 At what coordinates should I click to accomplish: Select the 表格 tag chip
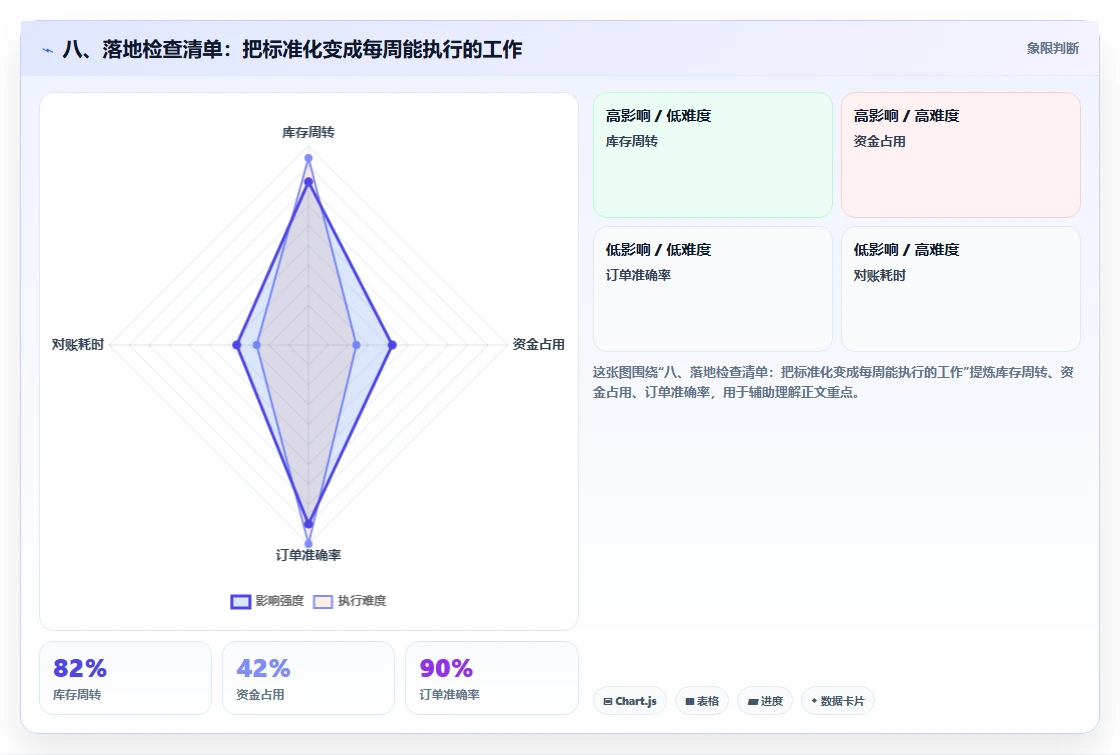click(701, 701)
